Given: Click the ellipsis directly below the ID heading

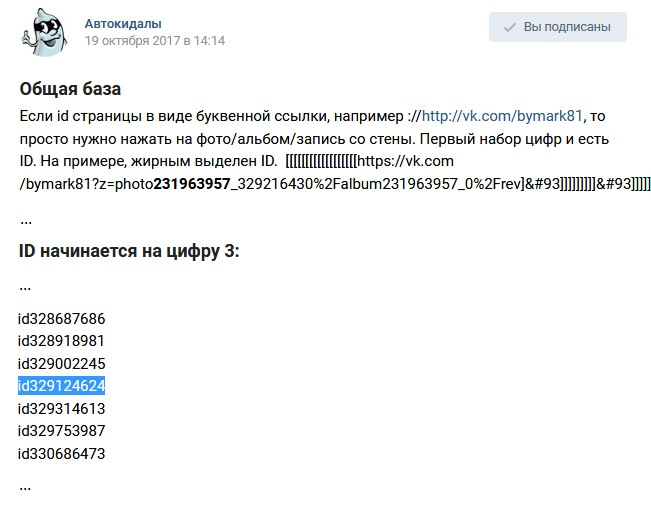Looking at the screenshot, I should coord(25,285).
